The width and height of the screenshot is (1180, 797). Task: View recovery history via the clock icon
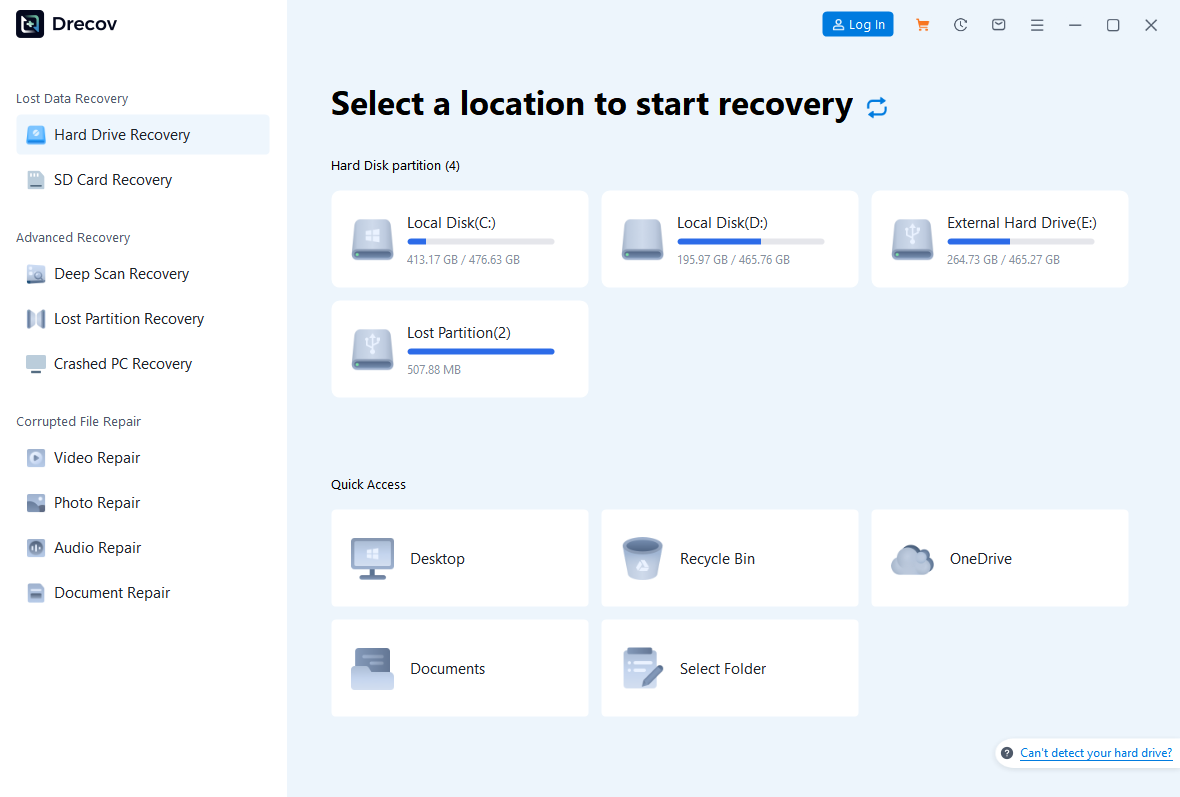(x=960, y=24)
